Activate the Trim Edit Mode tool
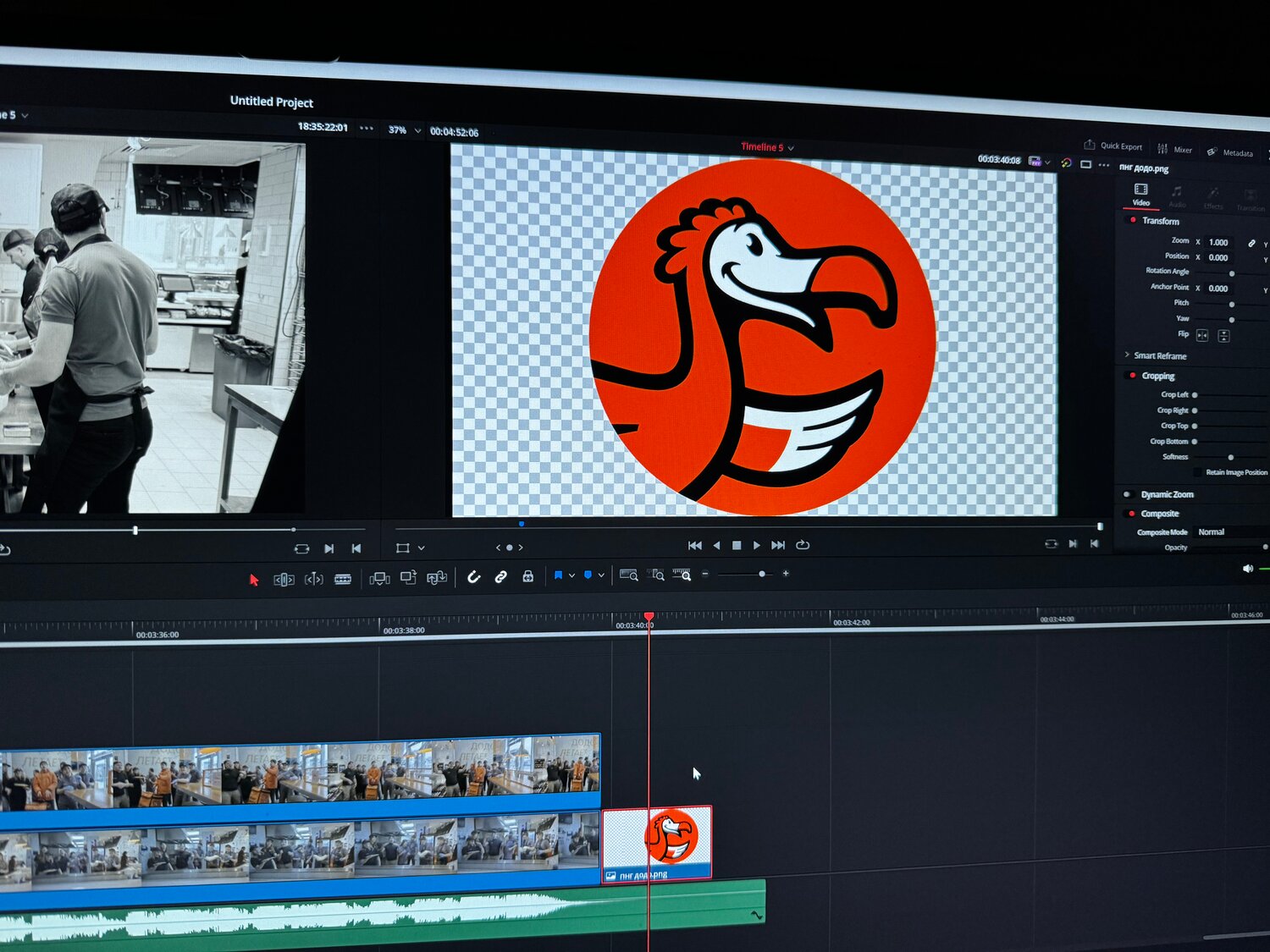The width and height of the screenshot is (1270, 952). click(284, 580)
